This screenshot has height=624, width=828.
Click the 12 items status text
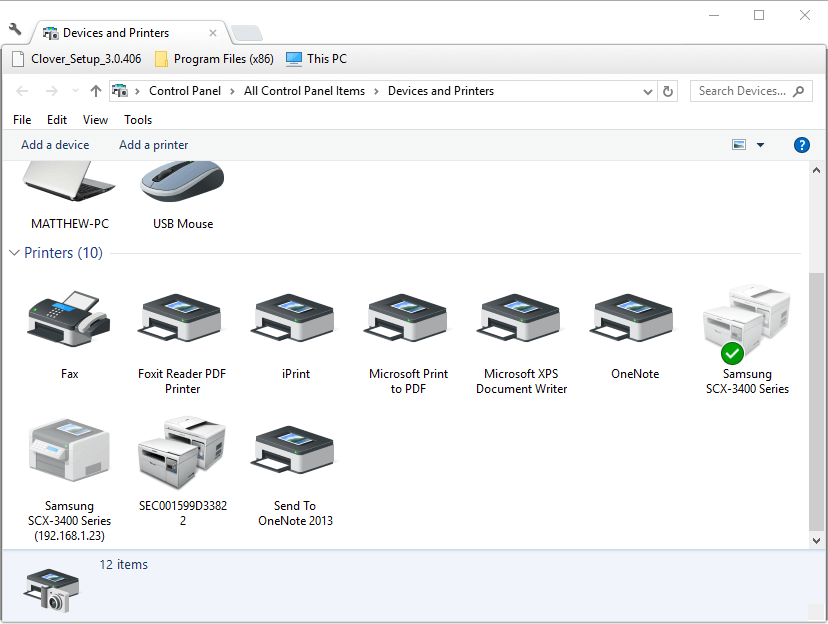(124, 564)
